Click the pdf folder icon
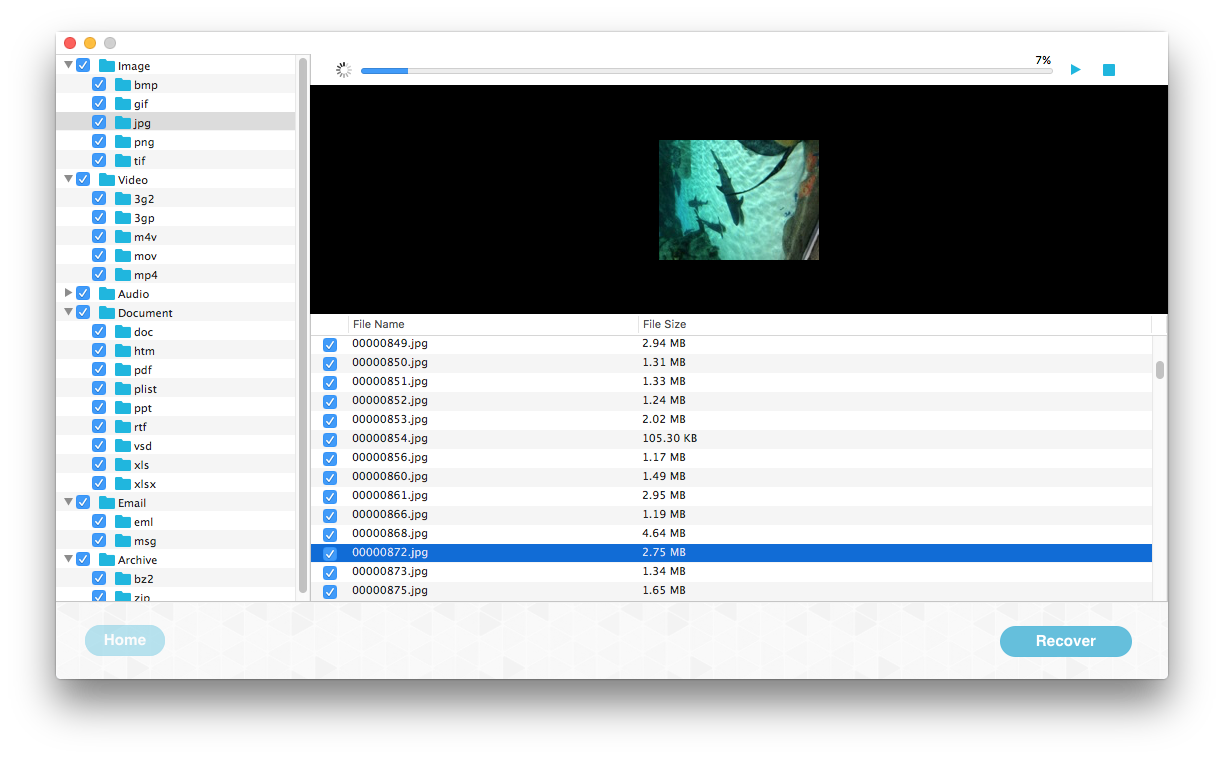 [123, 370]
